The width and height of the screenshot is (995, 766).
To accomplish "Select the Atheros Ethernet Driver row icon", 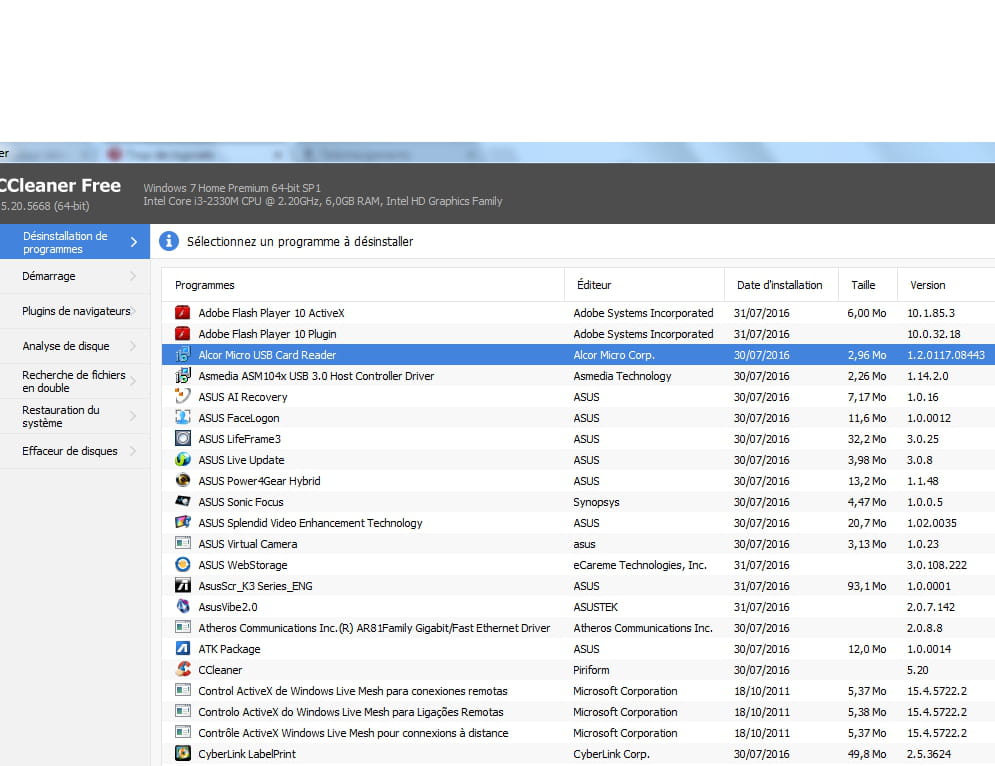I will tap(183, 627).
